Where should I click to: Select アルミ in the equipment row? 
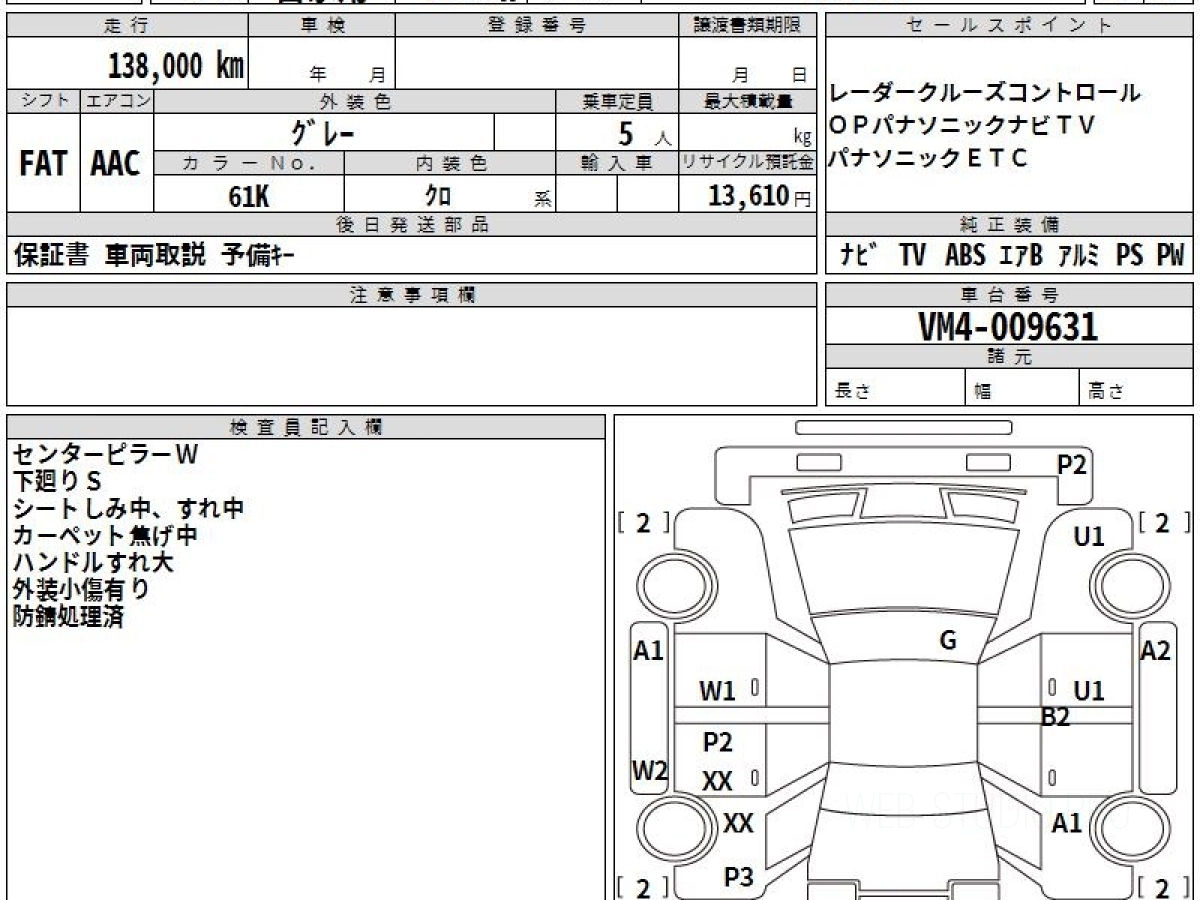point(1077,256)
